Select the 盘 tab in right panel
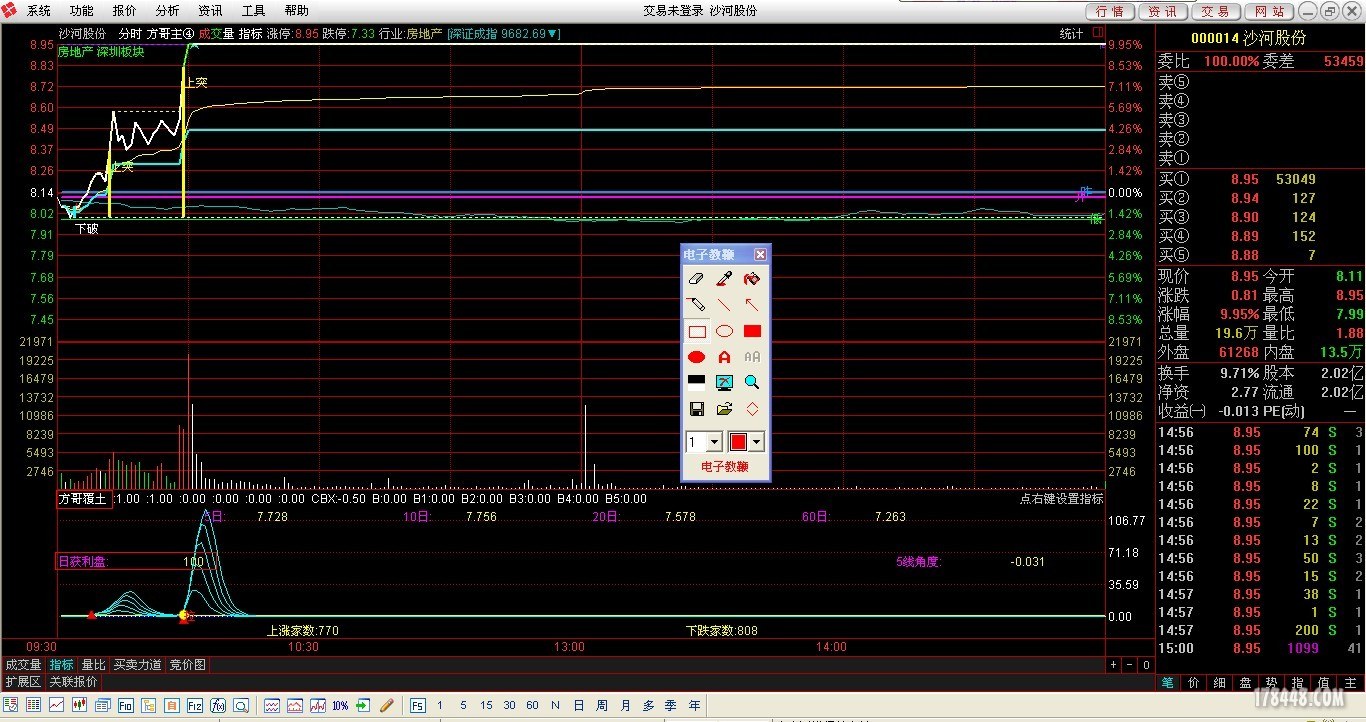This screenshot has height=722, width=1366. click(x=1246, y=682)
